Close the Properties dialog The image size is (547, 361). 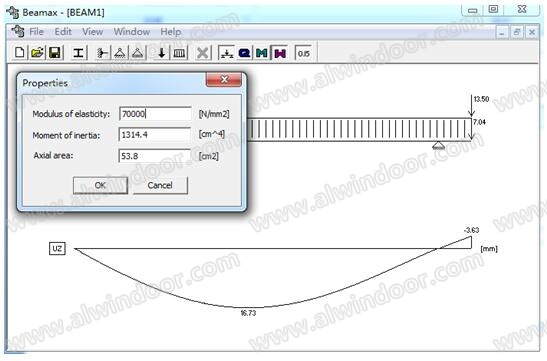point(224,80)
